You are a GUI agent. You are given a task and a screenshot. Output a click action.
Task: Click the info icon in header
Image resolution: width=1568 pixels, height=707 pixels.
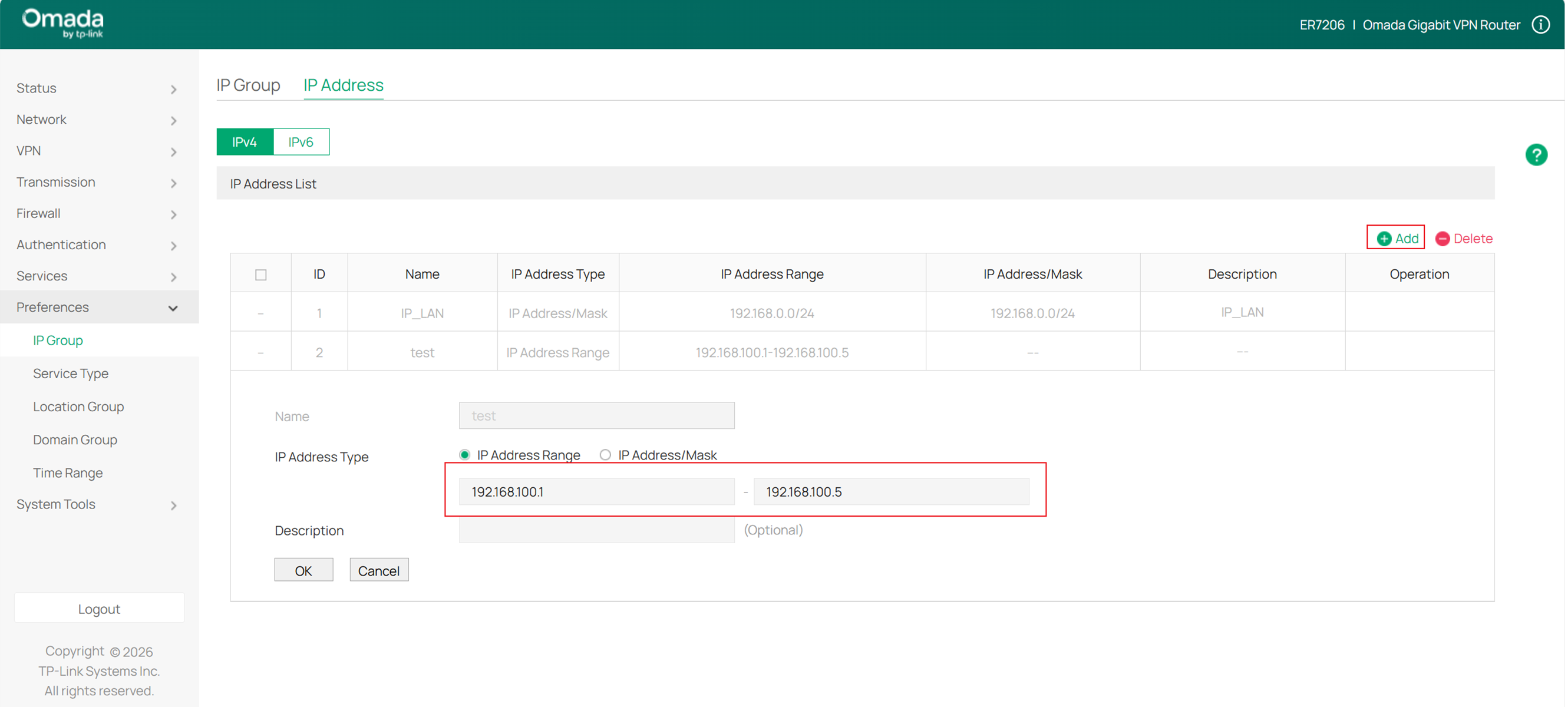point(1541,25)
